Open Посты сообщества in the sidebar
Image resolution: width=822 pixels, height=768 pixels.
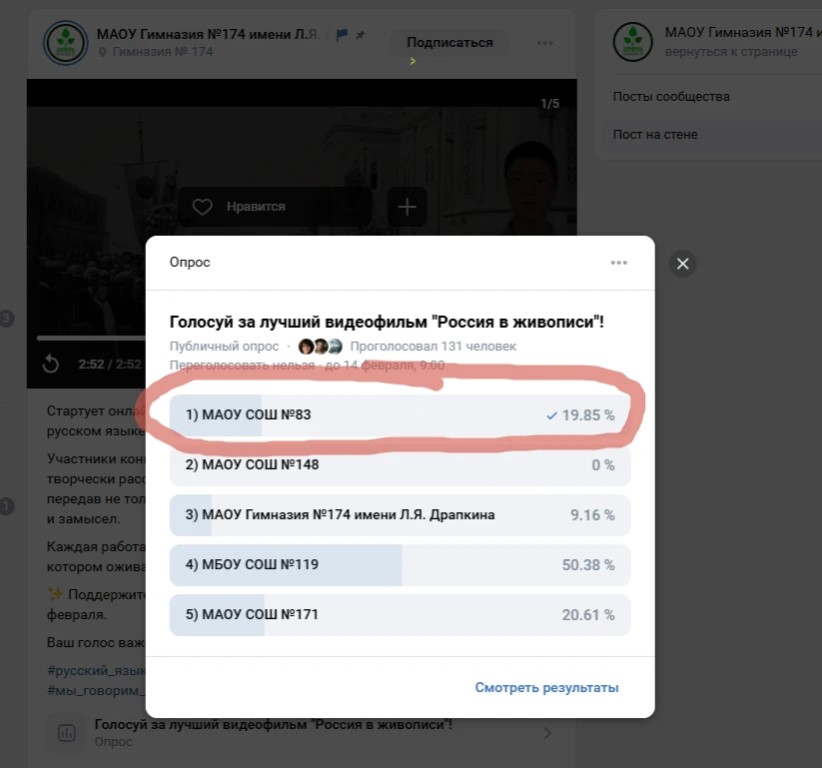671,96
